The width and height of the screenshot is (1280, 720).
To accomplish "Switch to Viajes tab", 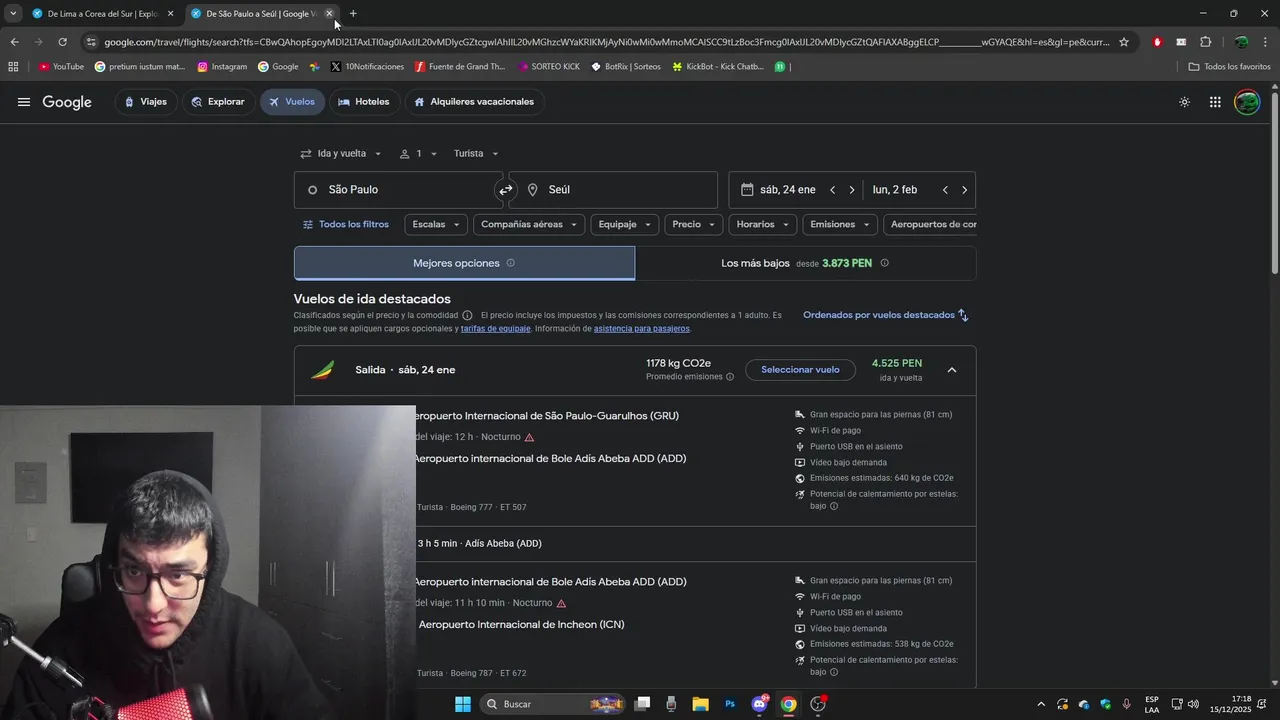I will (x=146, y=102).
